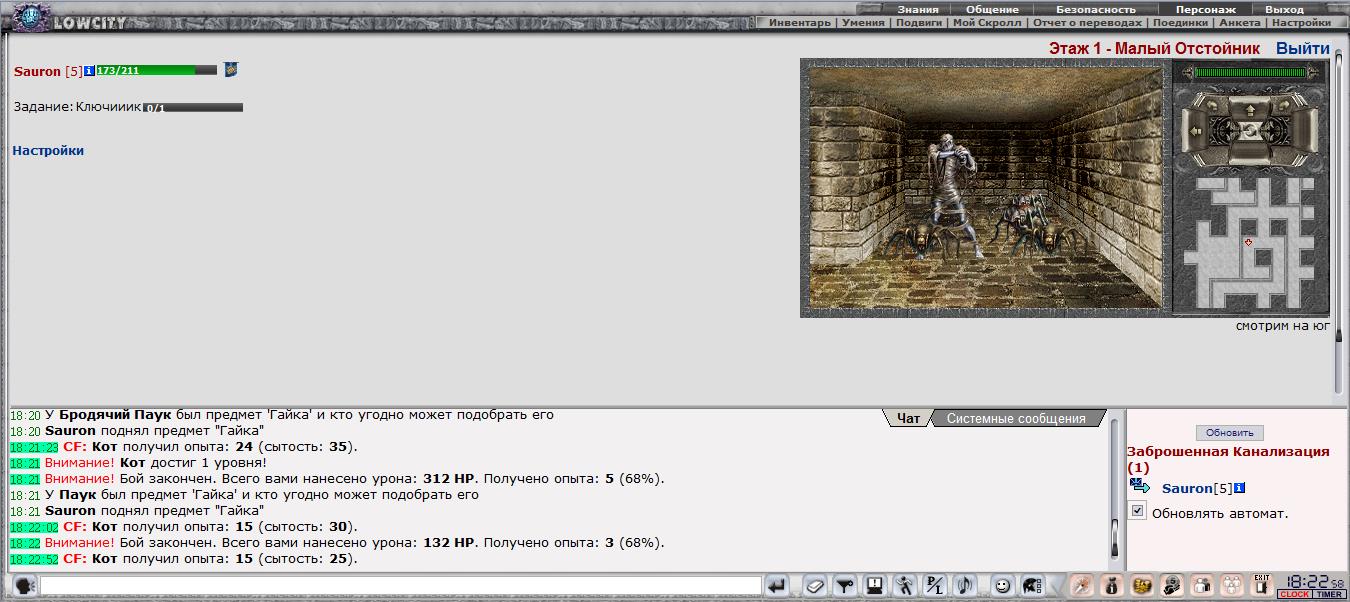Click the right side panel of navigation pad

1305,131
